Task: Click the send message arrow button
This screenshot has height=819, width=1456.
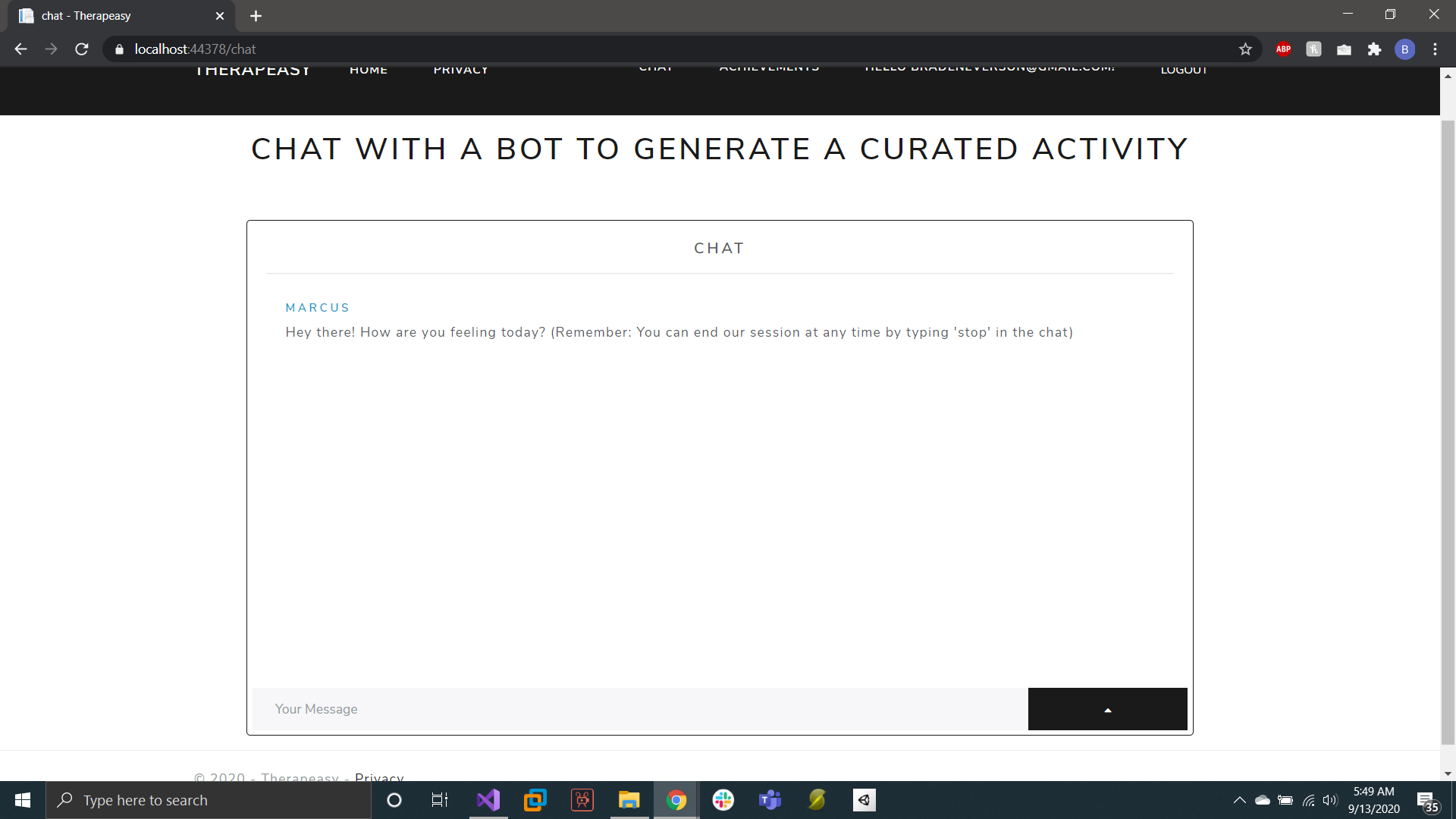Action: point(1107,709)
